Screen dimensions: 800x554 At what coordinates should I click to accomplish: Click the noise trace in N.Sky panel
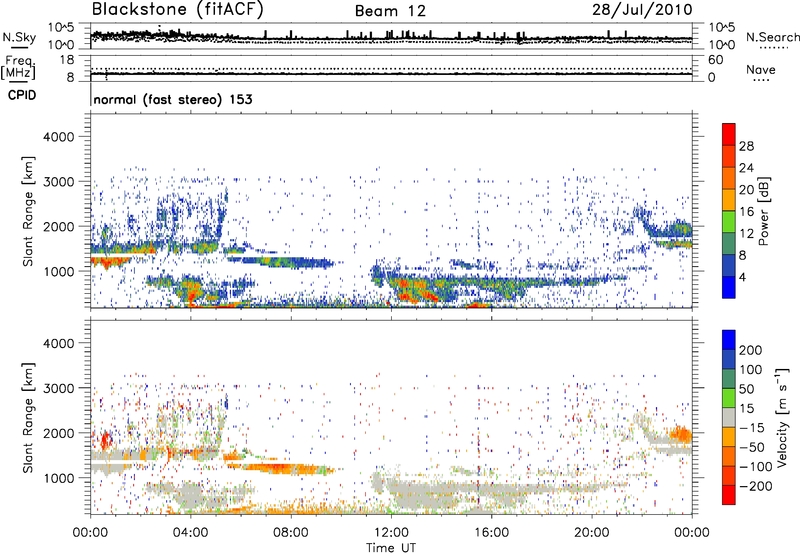(391, 37)
